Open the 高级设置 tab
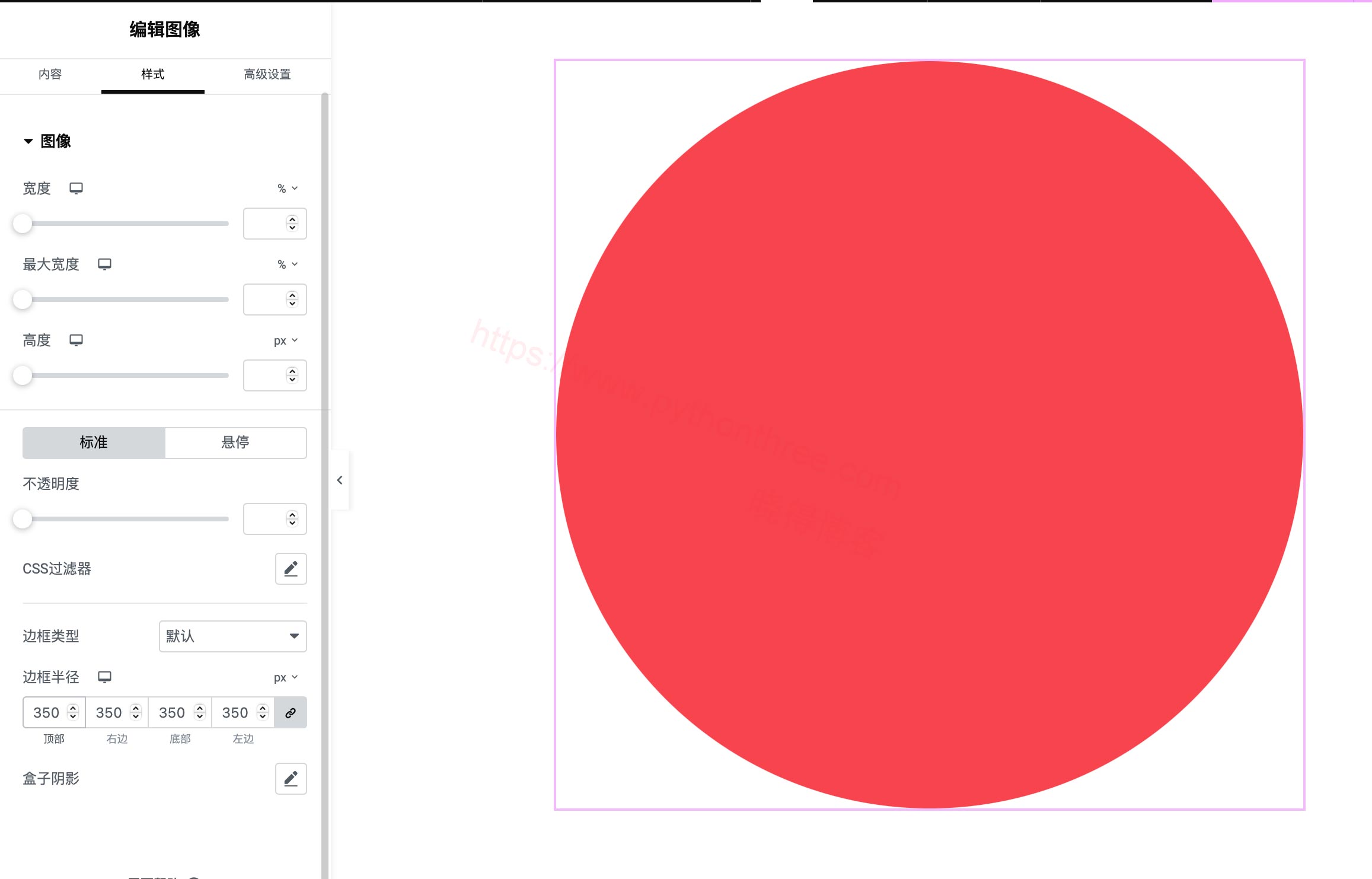 click(x=267, y=75)
